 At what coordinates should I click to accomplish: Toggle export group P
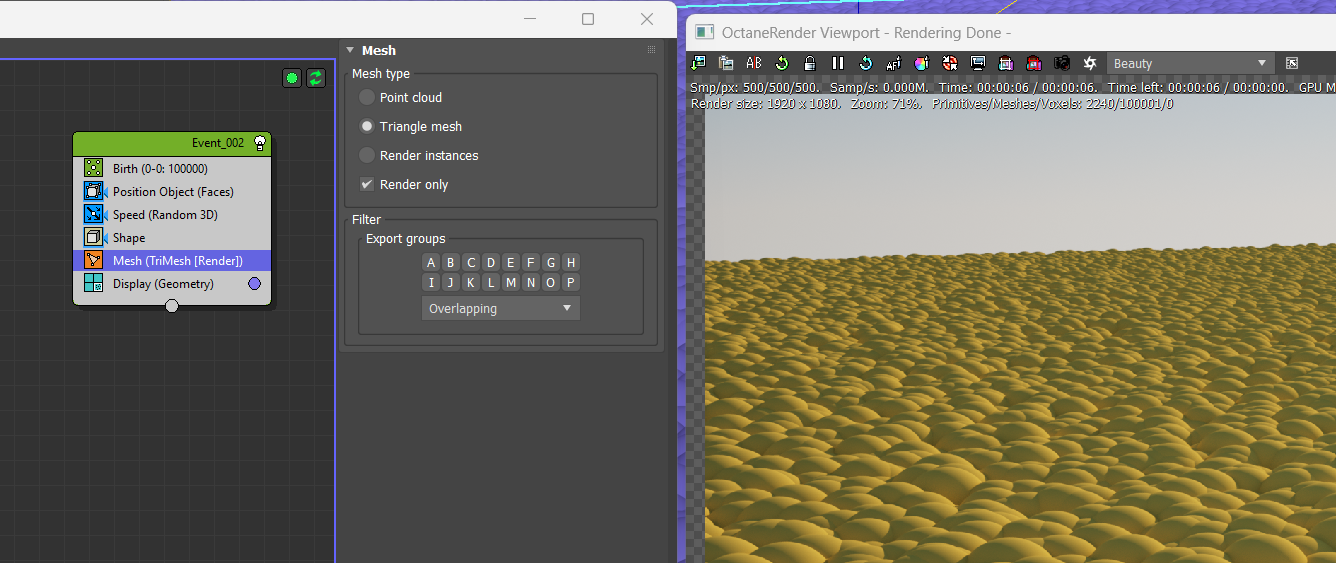571,282
